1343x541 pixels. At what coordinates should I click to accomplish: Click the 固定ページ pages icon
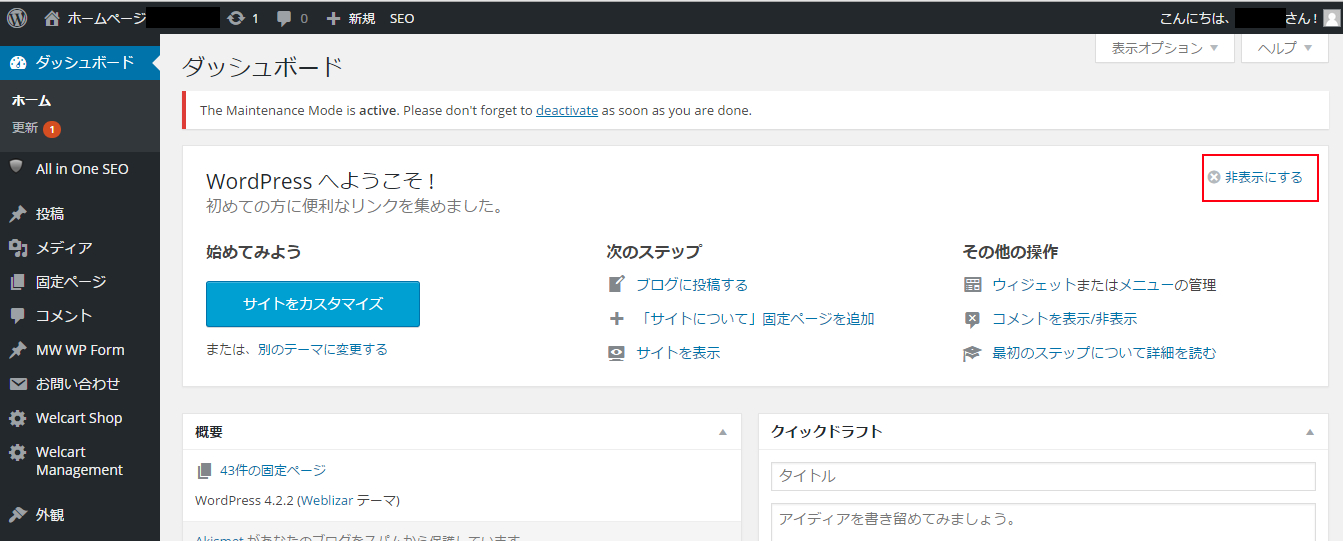point(18,282)
